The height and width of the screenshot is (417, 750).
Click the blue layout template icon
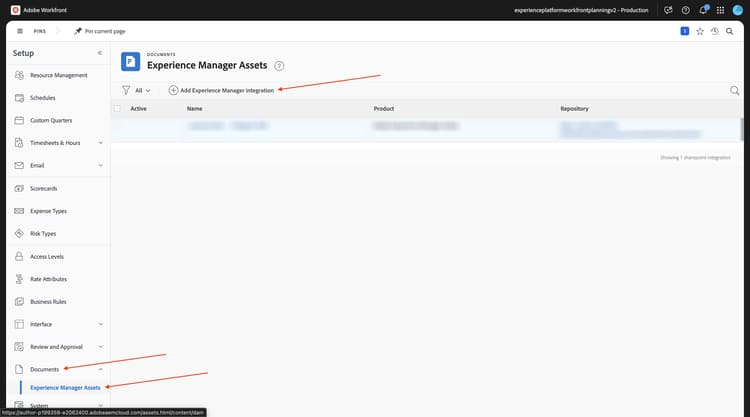(684, 31)
